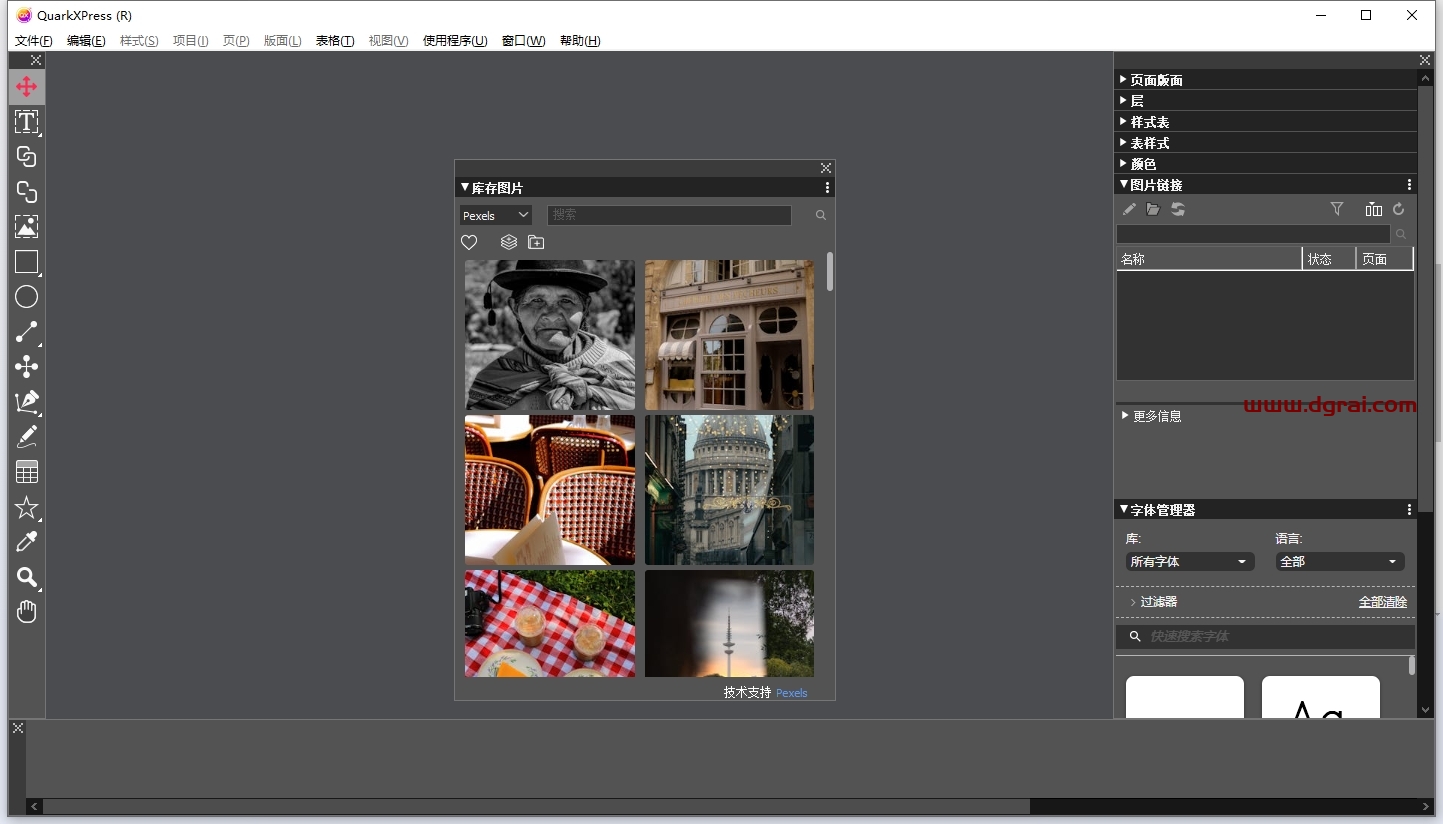Expand the 更多信息 section
This screenshot has height=824, width=1443.
point(1156,416)
